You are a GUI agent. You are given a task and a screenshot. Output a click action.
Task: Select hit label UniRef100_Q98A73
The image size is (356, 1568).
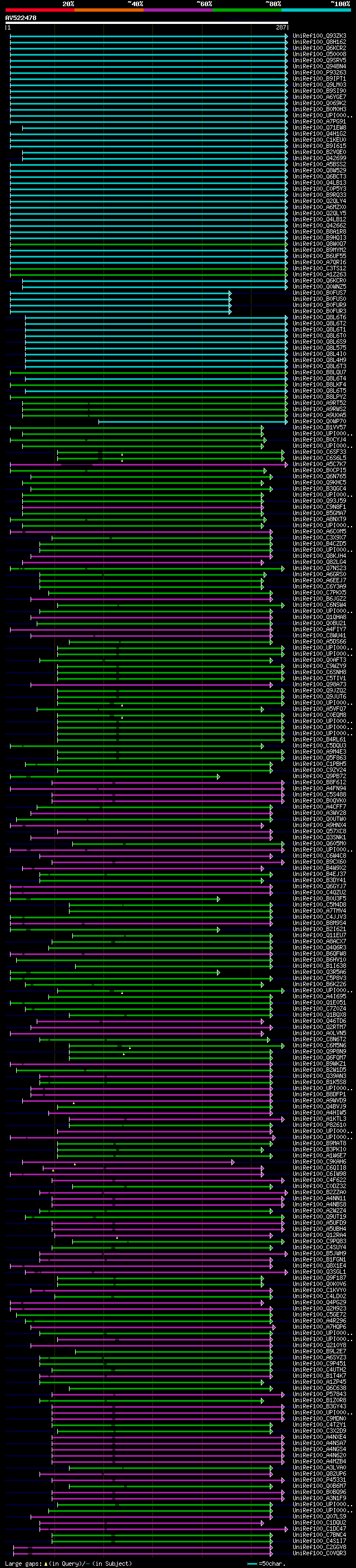[x=319, y=684]
